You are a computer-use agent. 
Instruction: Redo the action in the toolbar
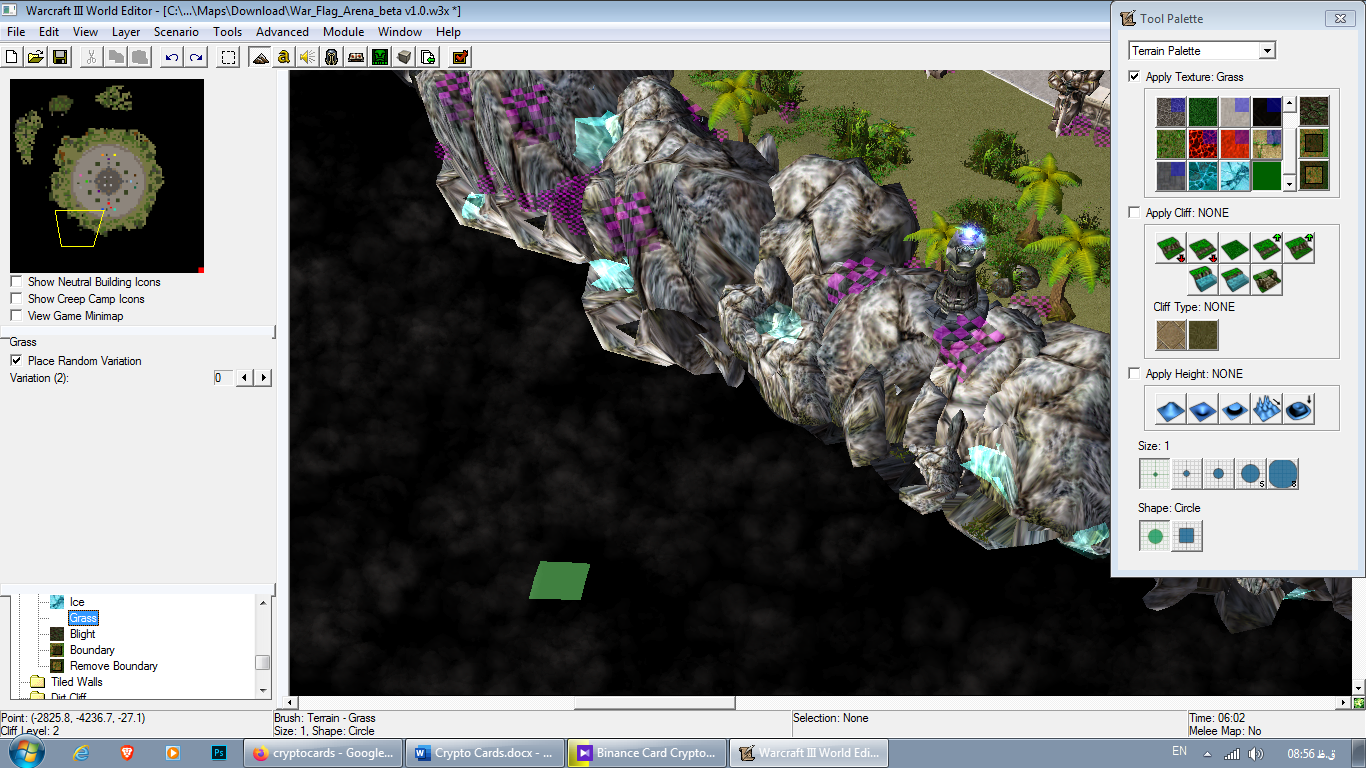pyautogui.click(x=196, y=57)
